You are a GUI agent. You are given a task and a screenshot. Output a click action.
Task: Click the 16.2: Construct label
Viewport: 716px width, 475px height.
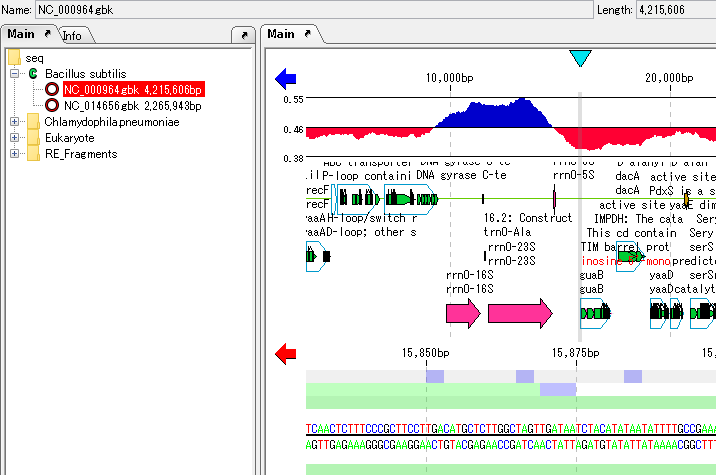pyautogui.click(x=528, y=218)
